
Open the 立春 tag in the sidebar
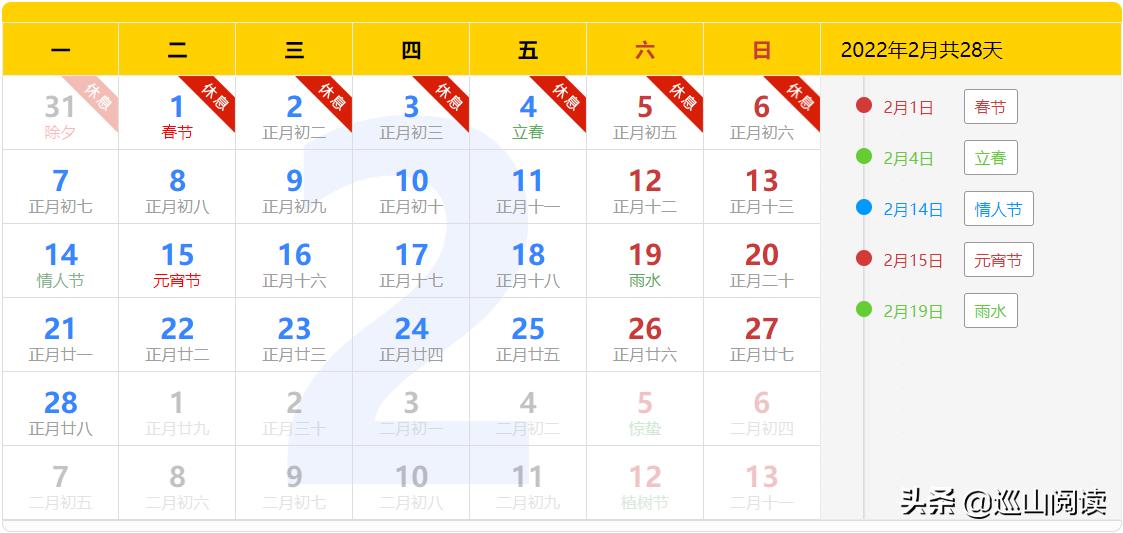coord(991,158)
